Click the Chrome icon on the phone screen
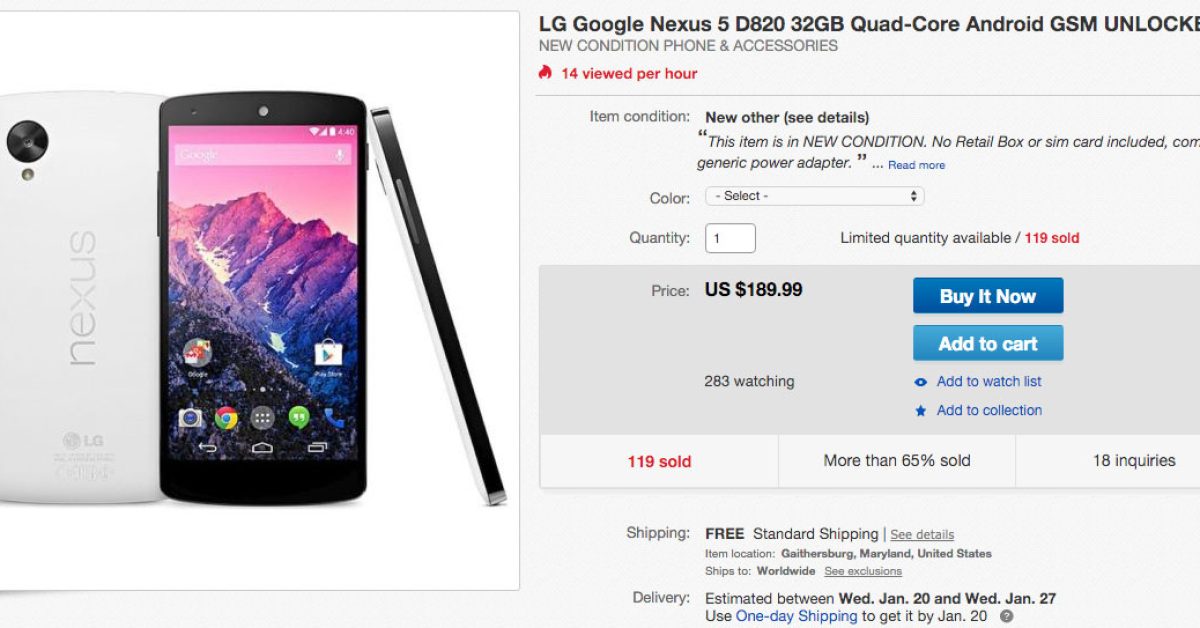Viewport: 1200px width, 628px height. 226,418
